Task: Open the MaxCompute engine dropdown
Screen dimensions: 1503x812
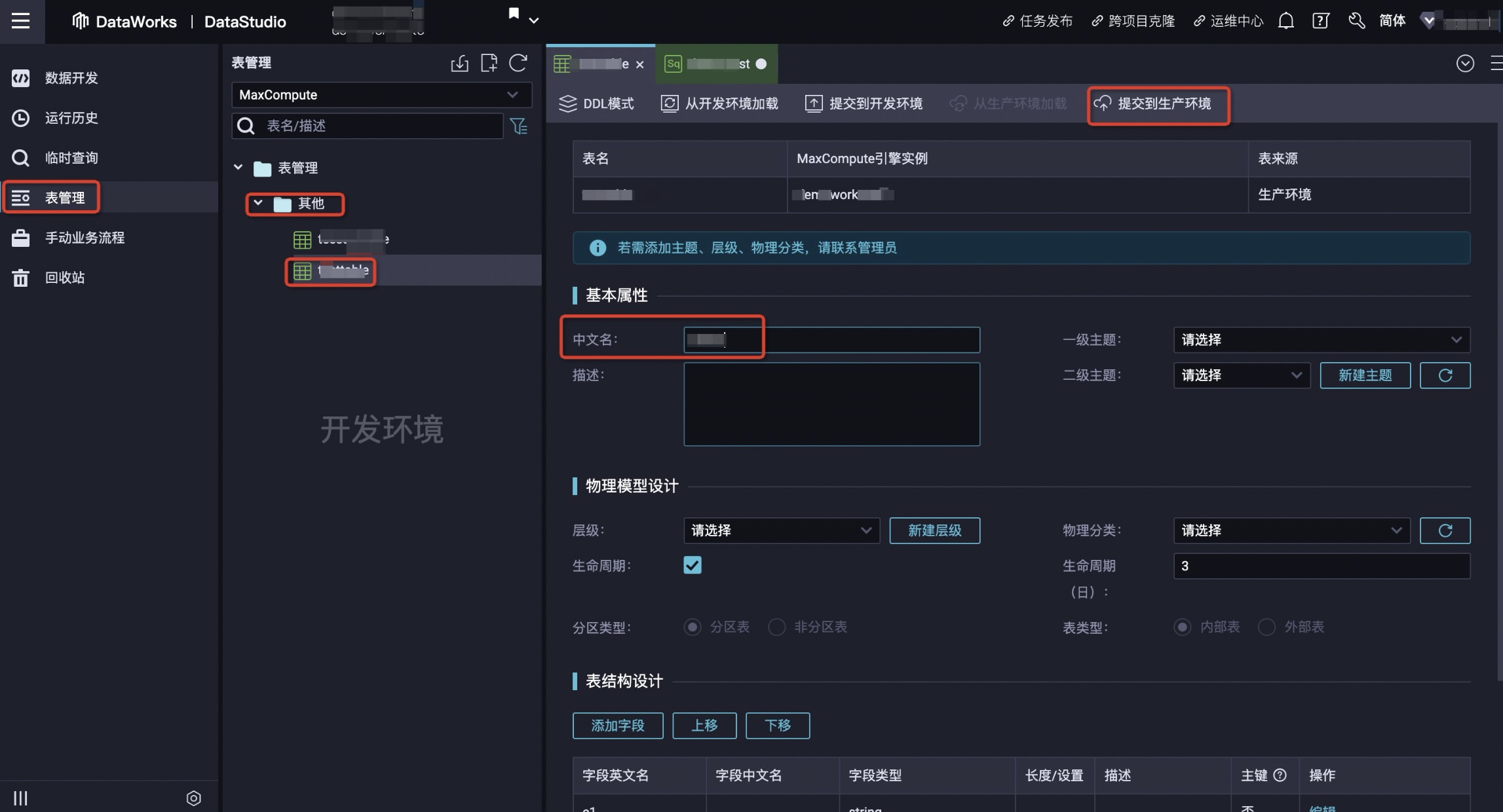Action: [x=381, y=95]
